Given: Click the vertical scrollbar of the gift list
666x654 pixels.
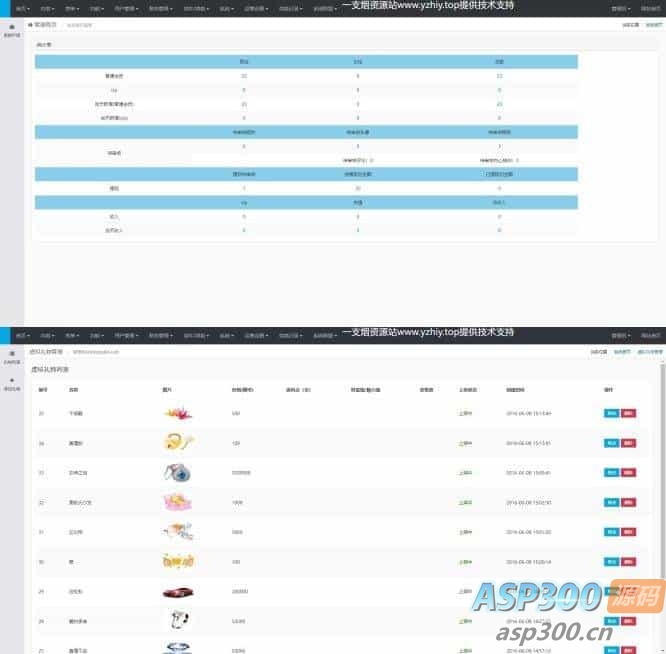Looking at the screenshot, I should (x=662, y=471).
